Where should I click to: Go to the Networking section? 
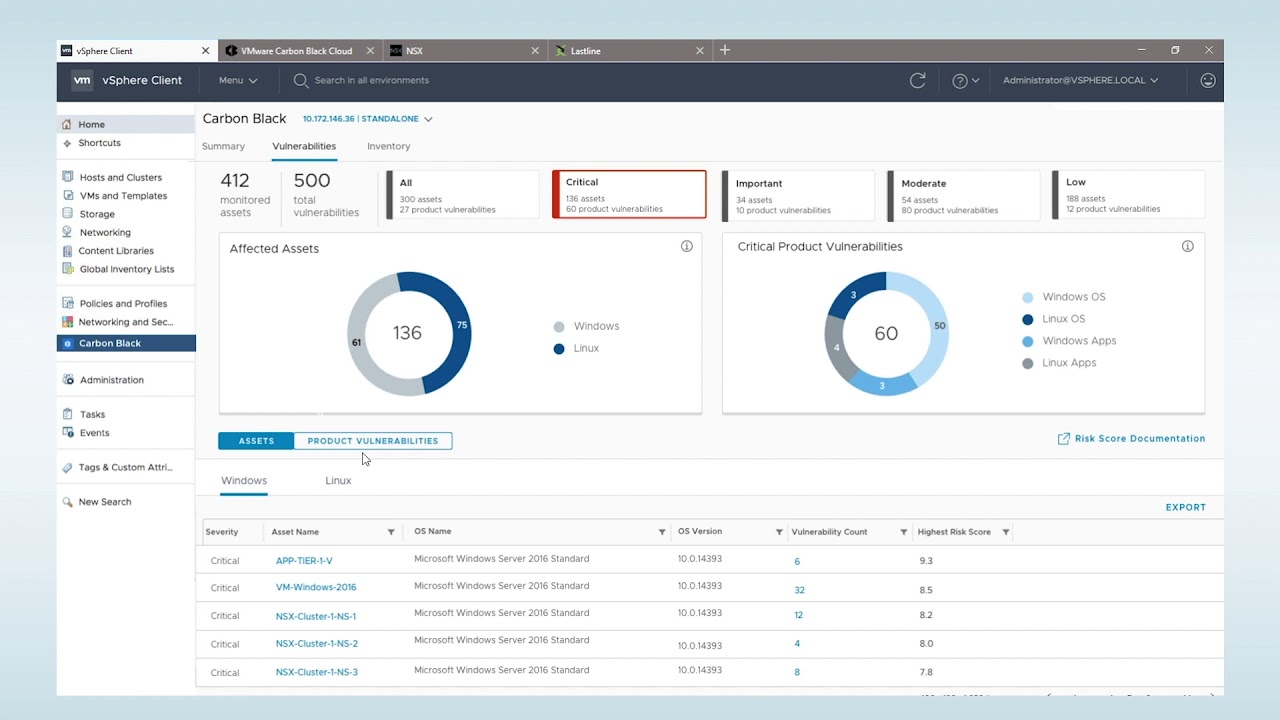click(x=104, y=232)
